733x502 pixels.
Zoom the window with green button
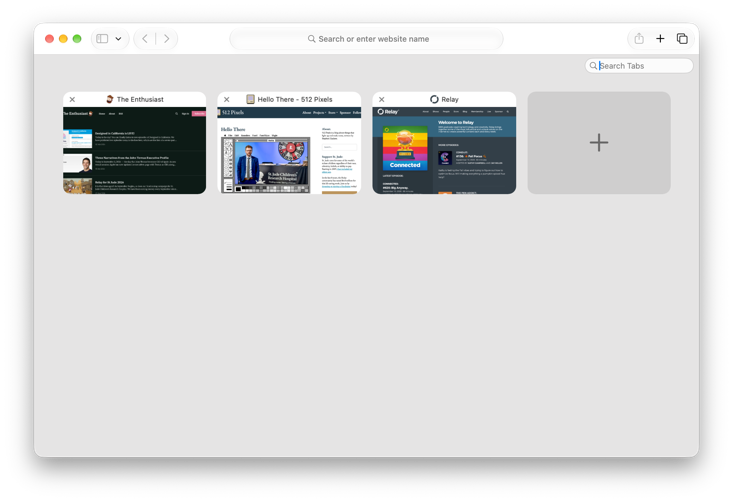77,39
